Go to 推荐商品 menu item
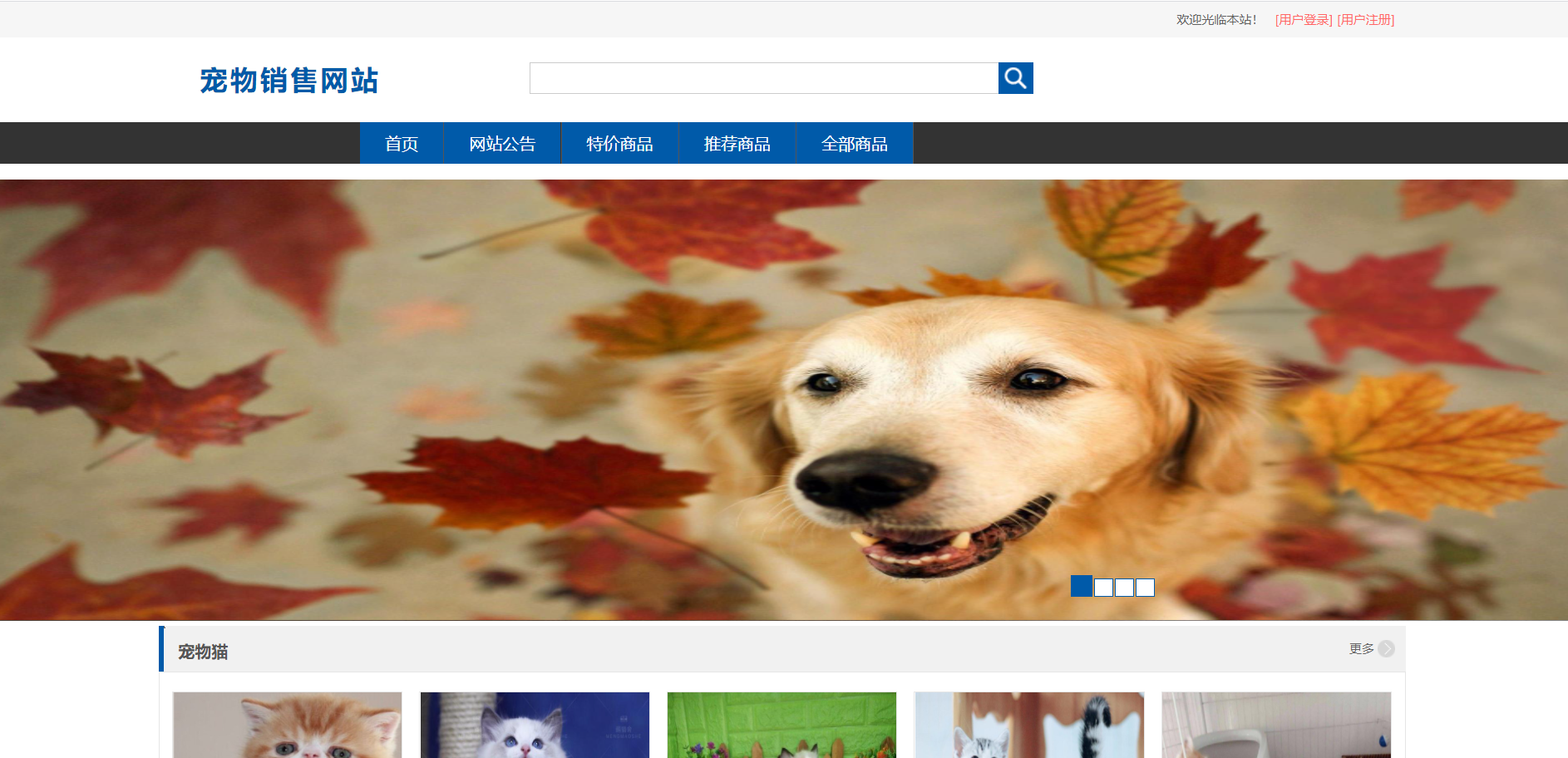Screen dimensions: 1568x758 click(737, 143)
